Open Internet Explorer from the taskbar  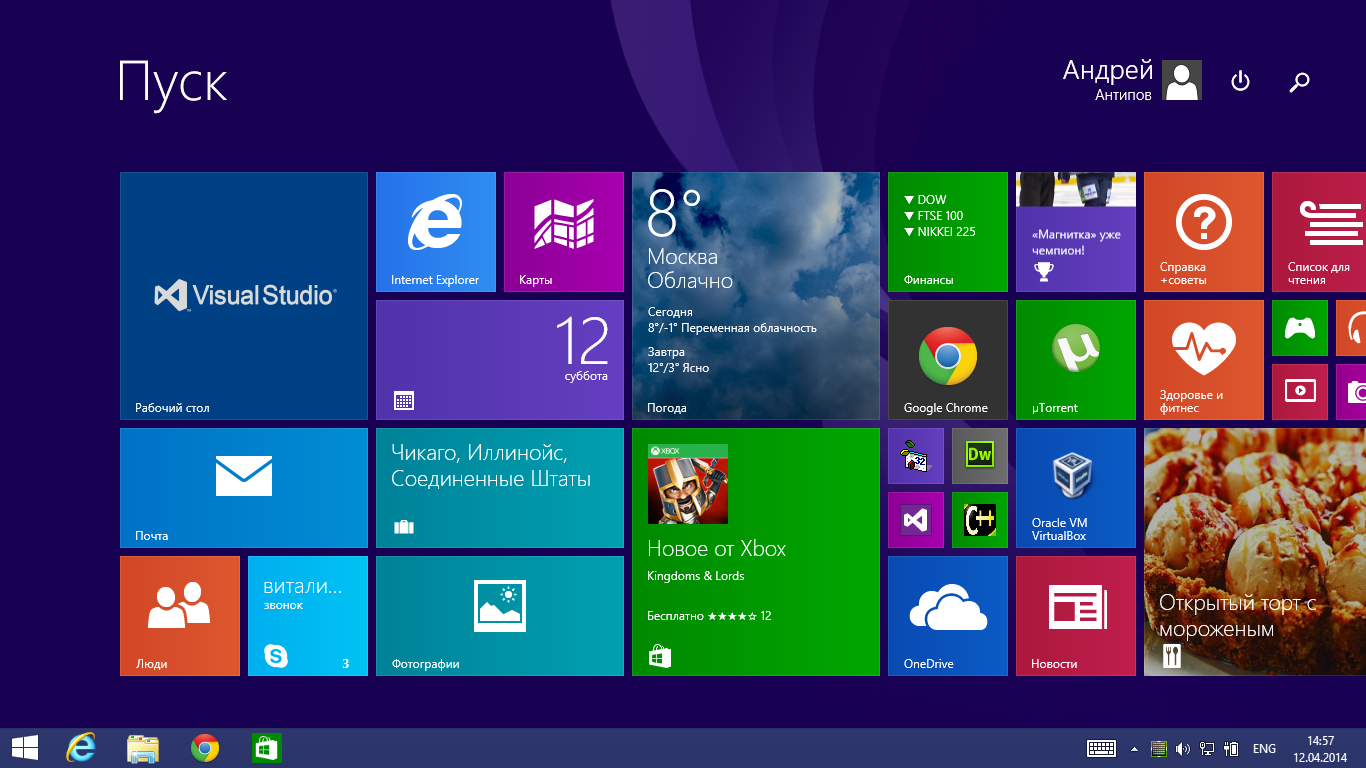(x=81, y=748)
